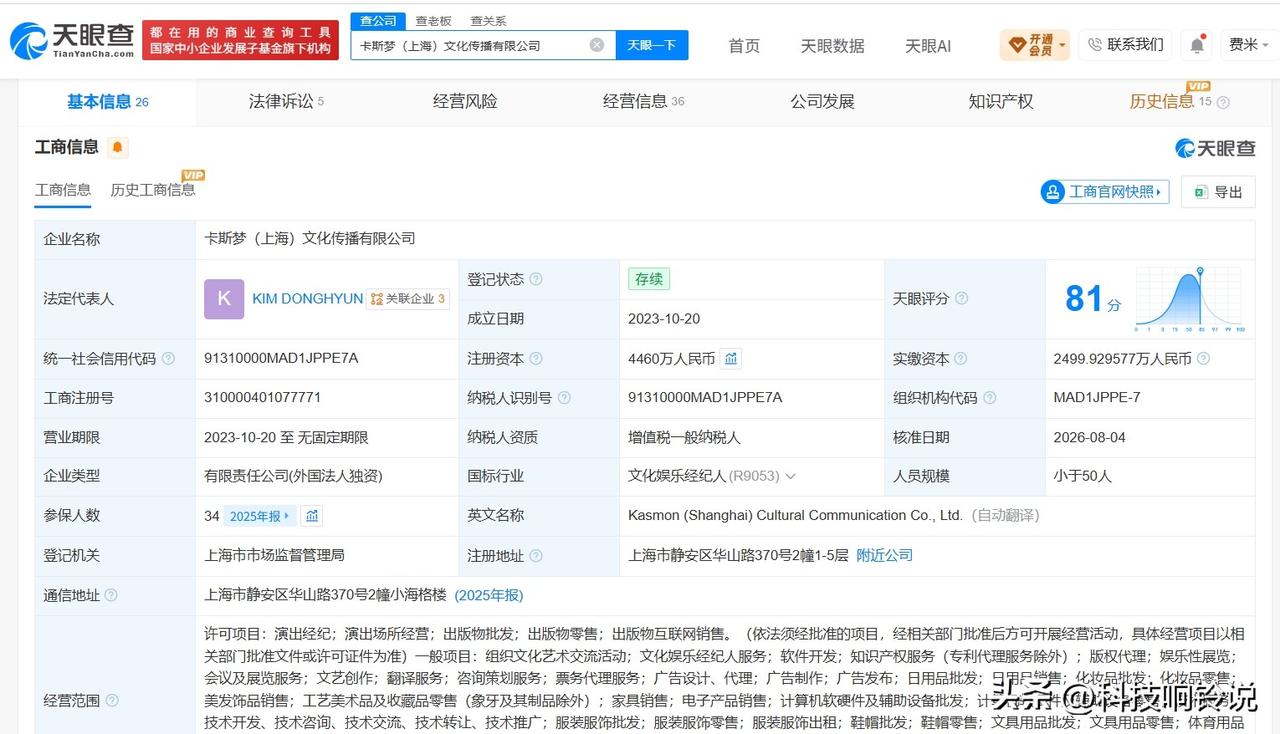1280x734 pixels.
Task: Click organization code MAD1JPPE-7
Action: pos(1097,398)
